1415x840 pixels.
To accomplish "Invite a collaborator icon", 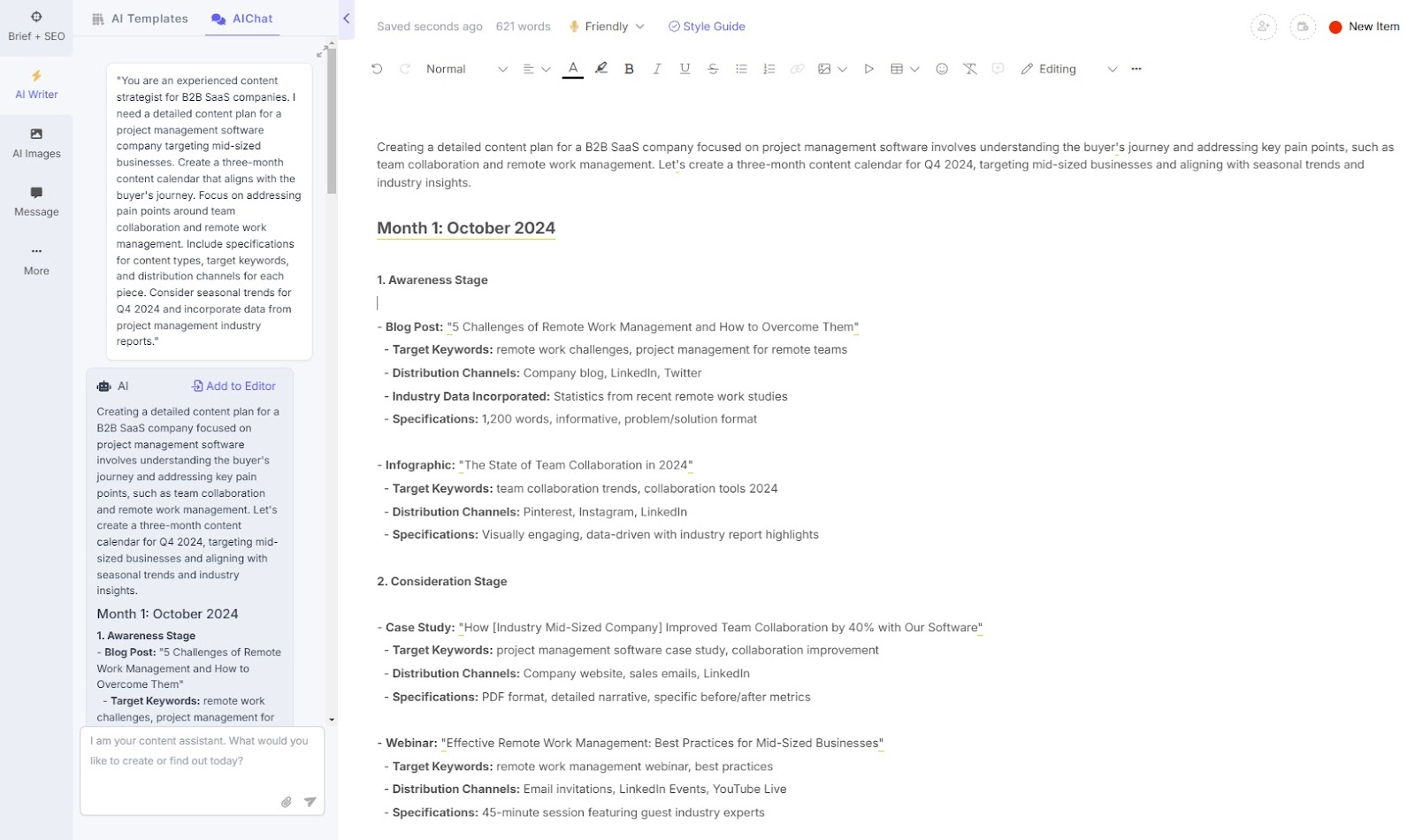I will click(x=1263, y=27).
